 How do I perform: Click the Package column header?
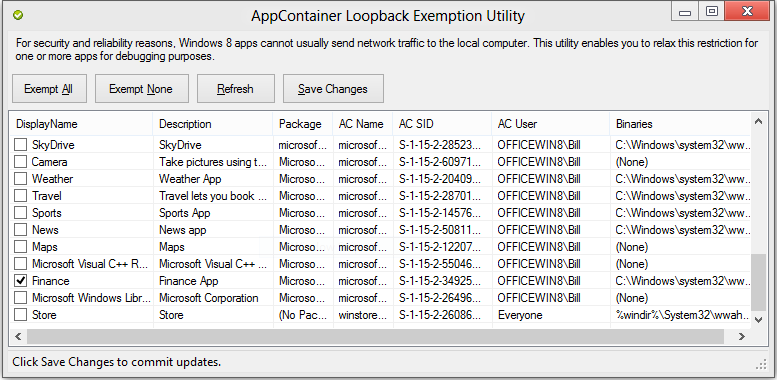(x=303, y=124)
